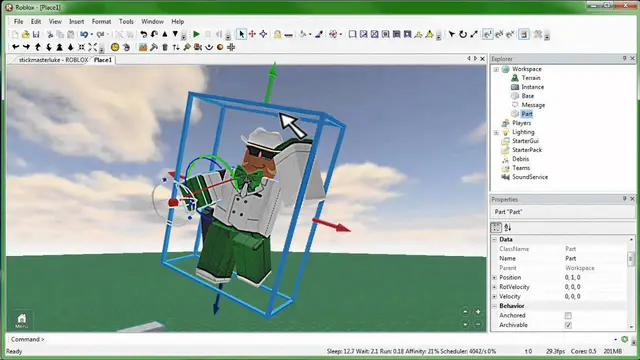Click the diagonal scale arrow tool
Viewport: 640px width, 360px height.
[473, 34]
